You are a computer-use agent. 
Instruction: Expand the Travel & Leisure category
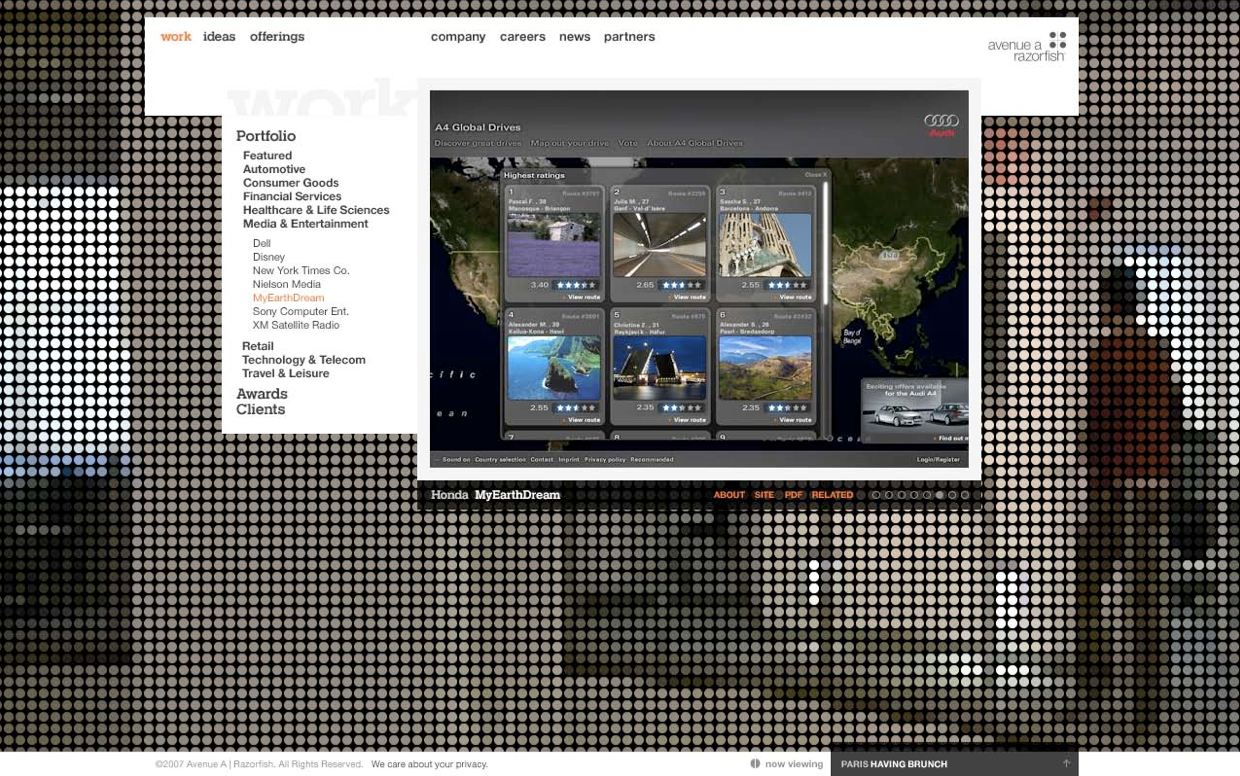(286, 374)
